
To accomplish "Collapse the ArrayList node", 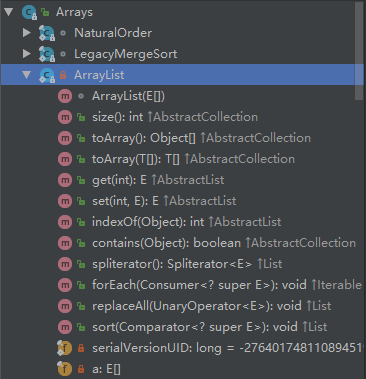I will click(x=27, y=75).
